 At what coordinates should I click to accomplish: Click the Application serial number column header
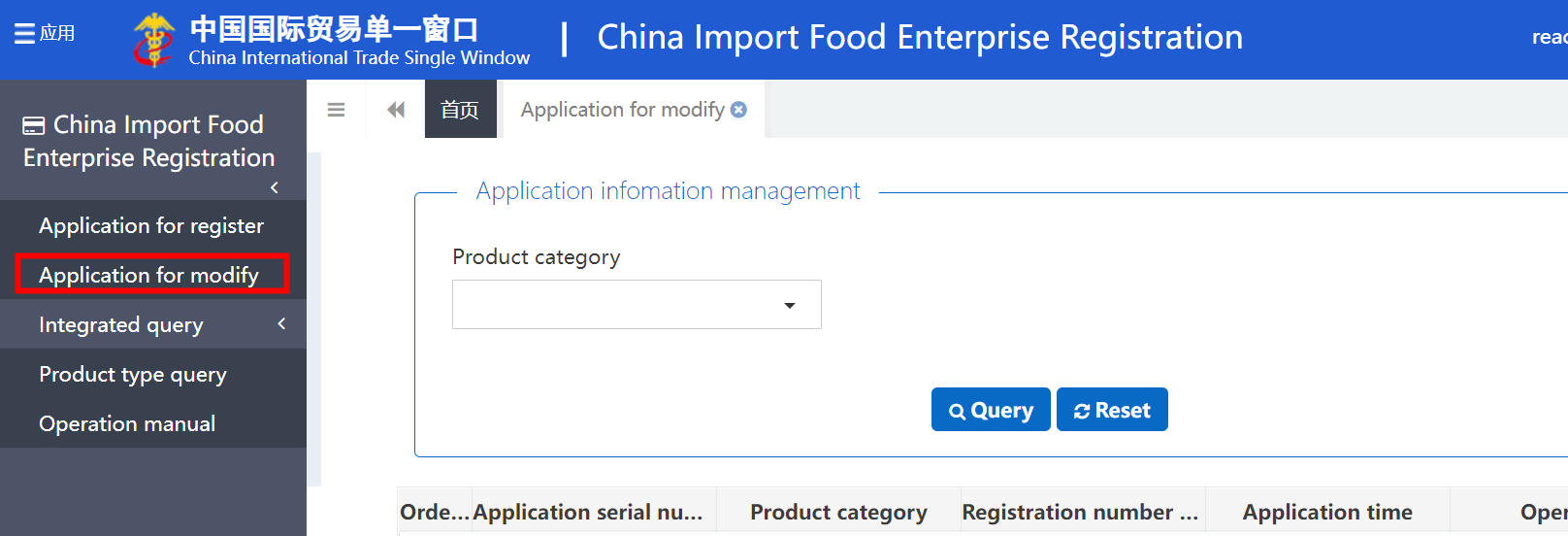(x=588, y=512)
